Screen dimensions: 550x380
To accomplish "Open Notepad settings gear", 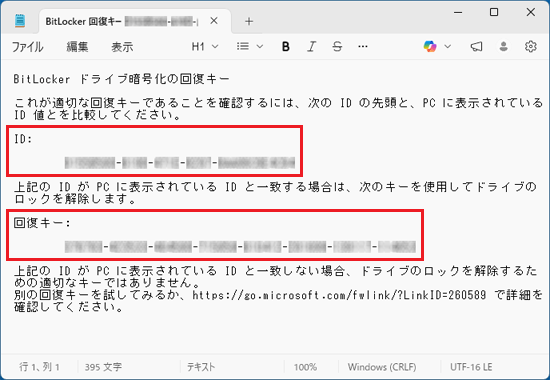I will tap(531, 46).
